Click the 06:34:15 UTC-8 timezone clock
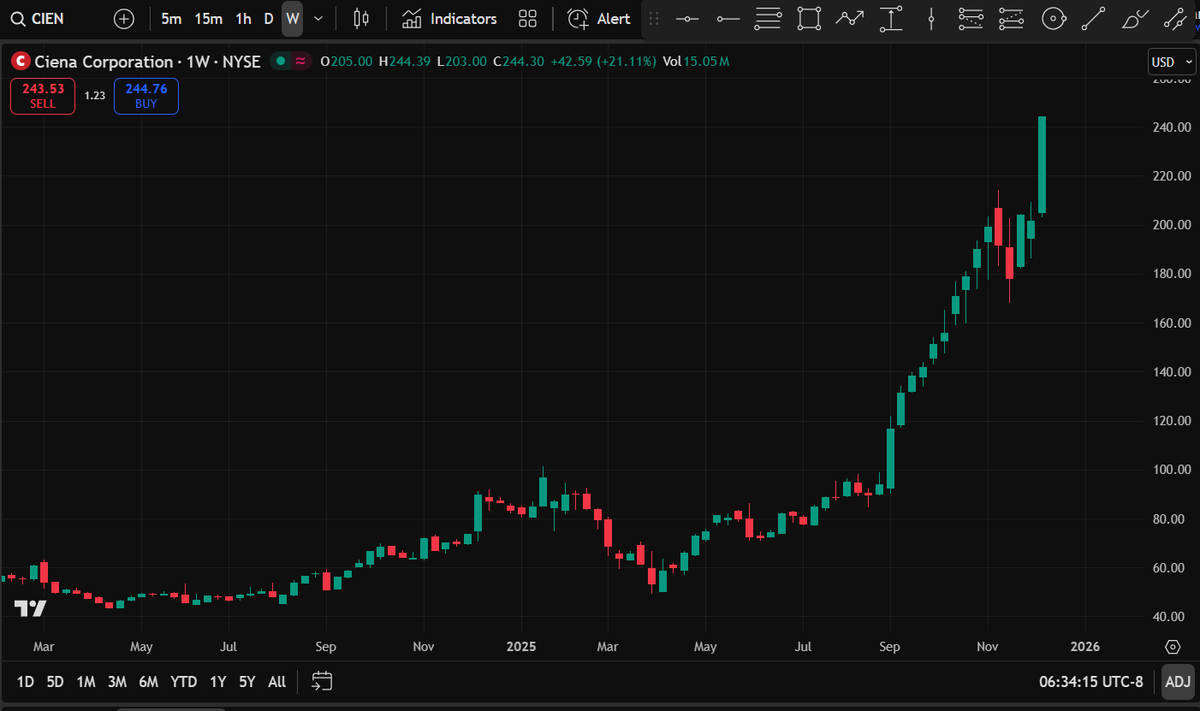1200x711 pixels. 1091,682
